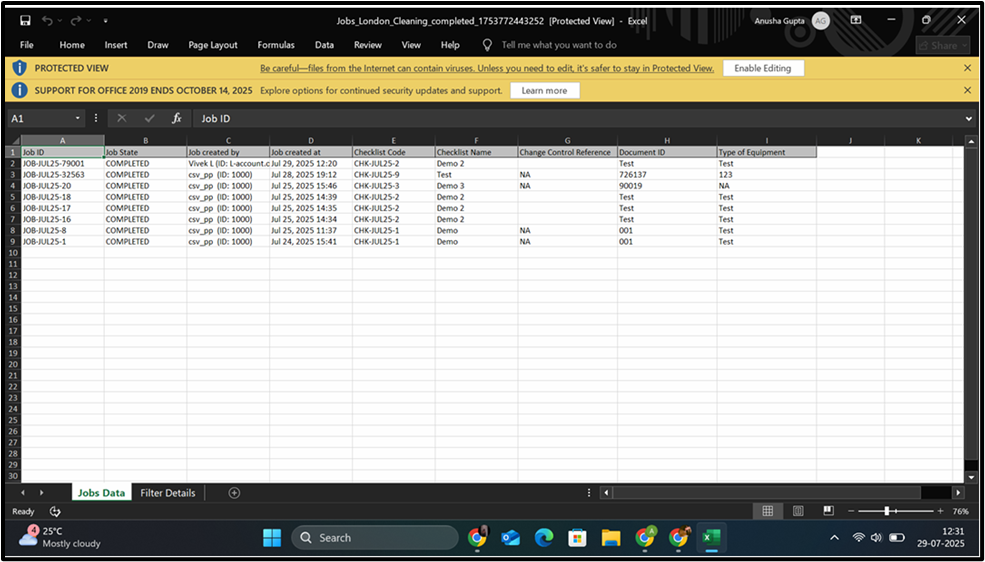Dismiss the Protected View warning bar

[x=967, y=68]
